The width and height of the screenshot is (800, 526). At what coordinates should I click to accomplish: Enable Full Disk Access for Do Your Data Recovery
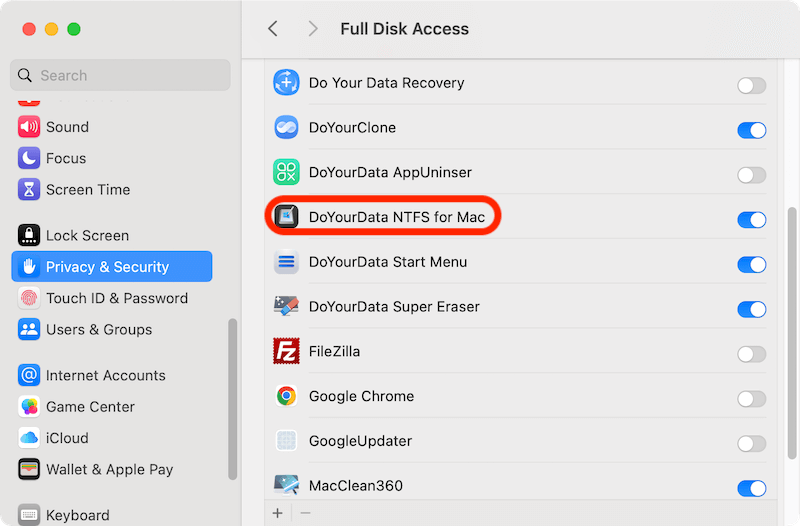752,86
